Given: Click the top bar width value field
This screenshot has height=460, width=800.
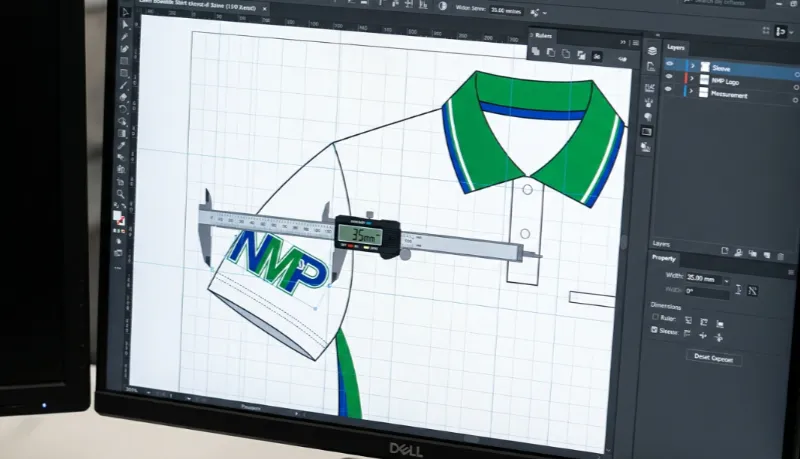Looking at the screenshot, I should point(506,10).
